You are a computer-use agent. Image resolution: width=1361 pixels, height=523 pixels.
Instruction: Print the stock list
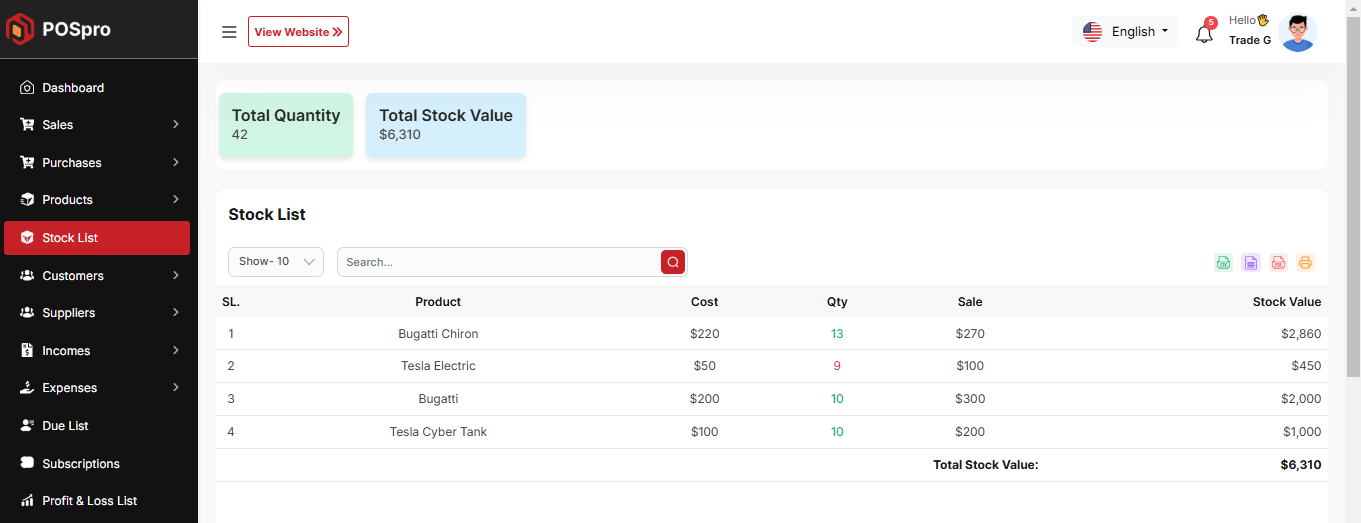point(1305,263)
